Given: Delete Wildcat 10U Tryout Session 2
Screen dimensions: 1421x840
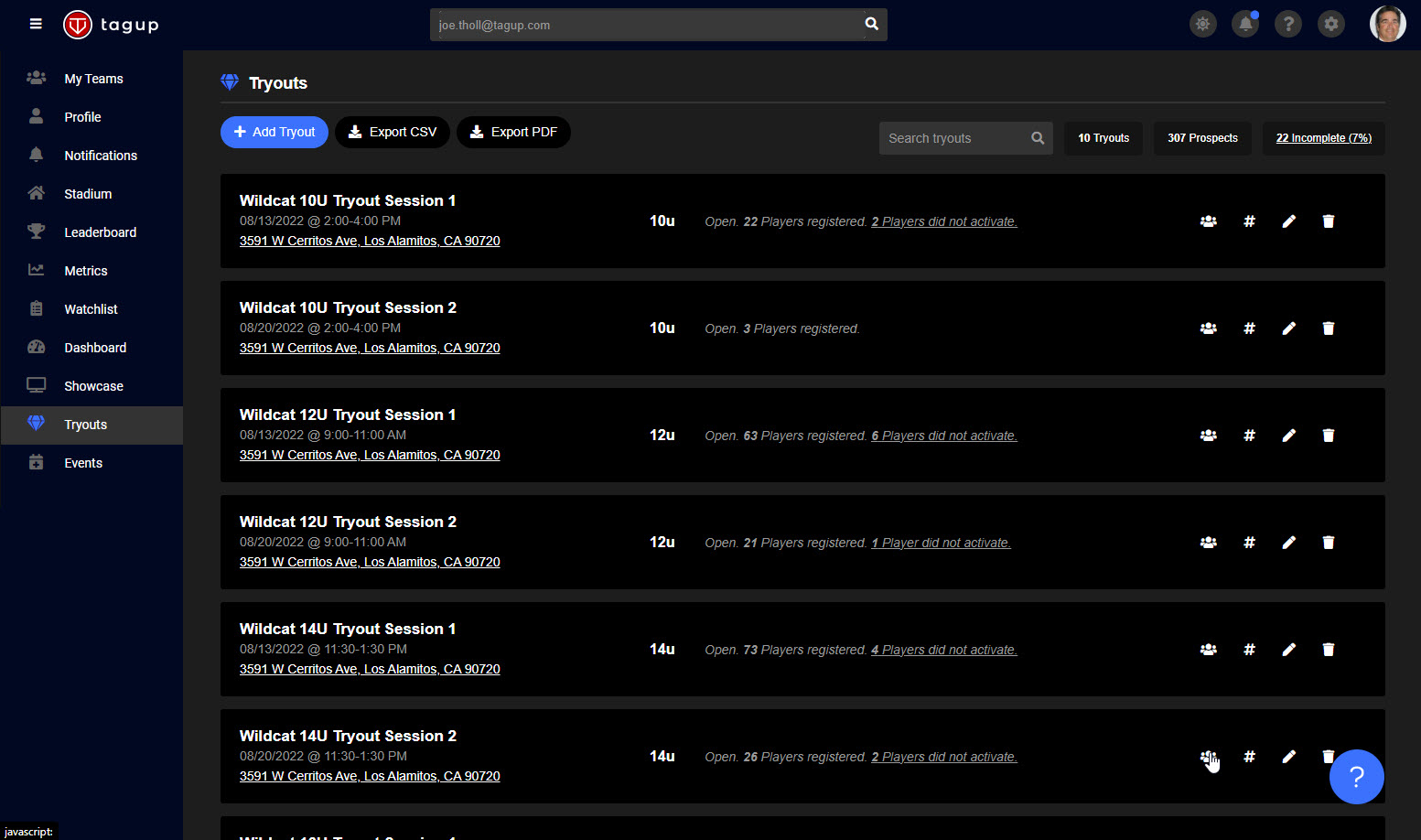Looking at the screenshot, I should 1328,328.
